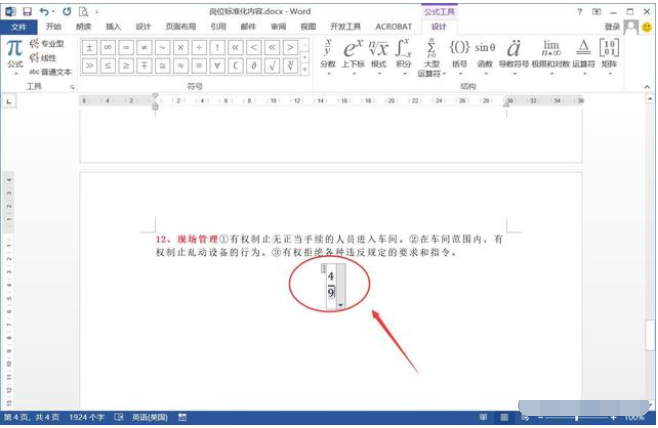Open the 公式 (Equation) pi button
This screenshot has width=658, height=428.
[x=15, y=52]
